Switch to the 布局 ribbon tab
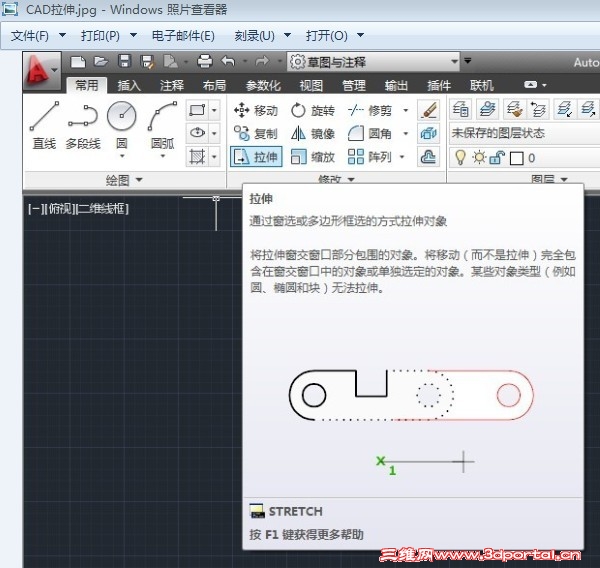The height and width of the screenshot is (568, 600). point(214,85)
